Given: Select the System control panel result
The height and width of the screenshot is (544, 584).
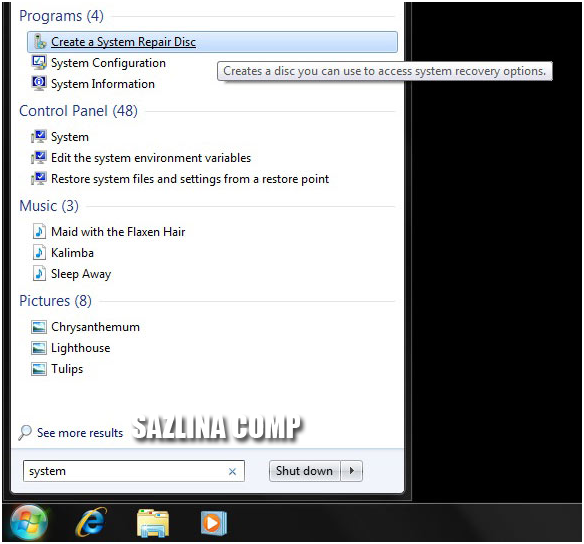Looking at the screenshot, I should [70, 137].
